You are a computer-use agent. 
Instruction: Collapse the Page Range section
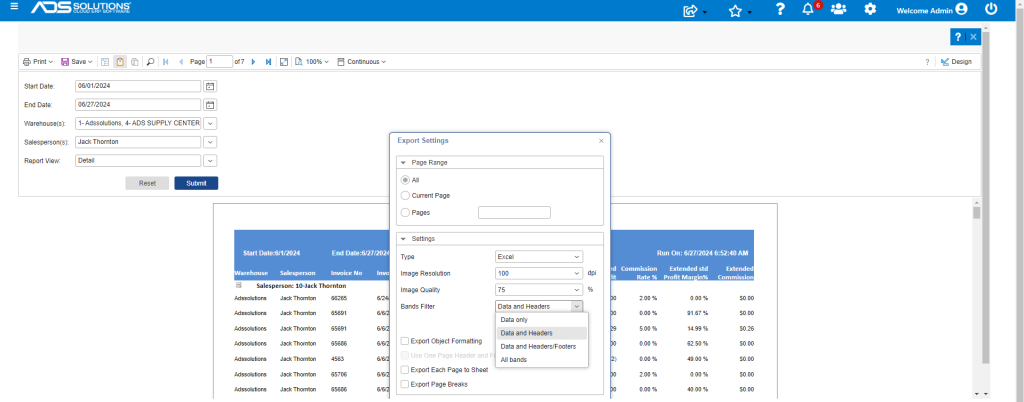pyautogui.click(x=404, y=162)
